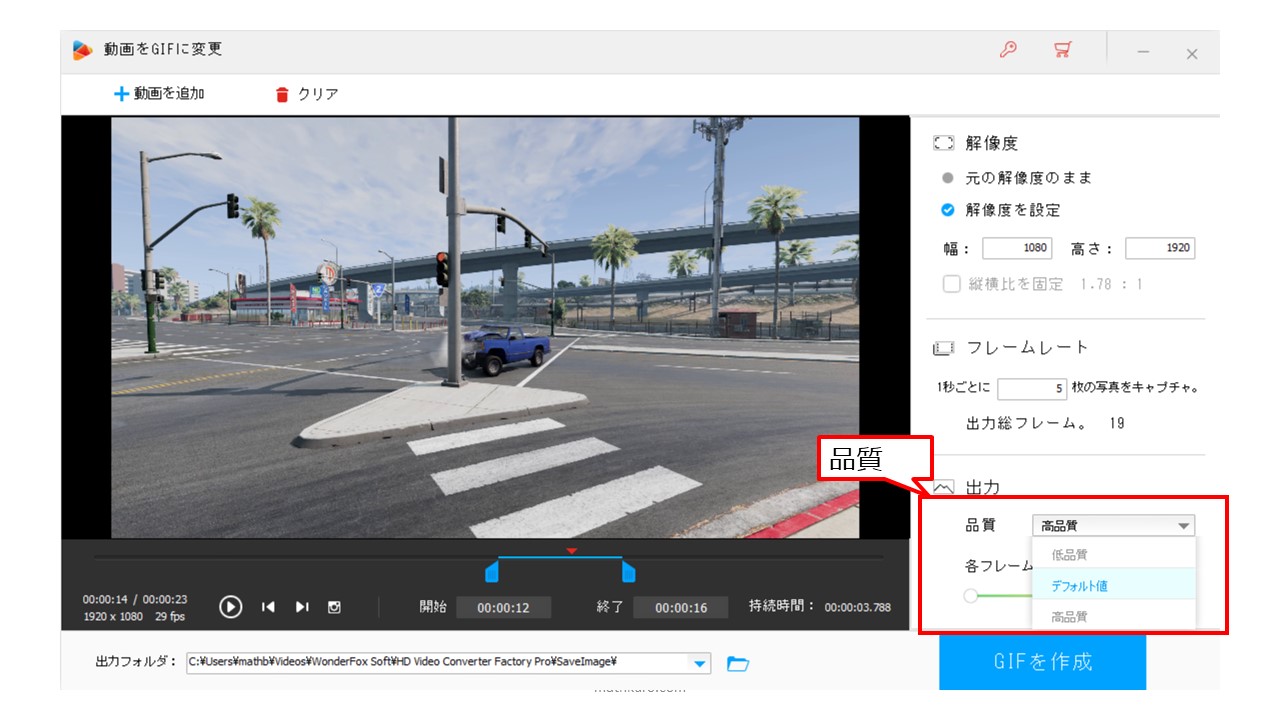The image size is (1280, 720).
Task: Play the video preview
Action: point(230,607)
